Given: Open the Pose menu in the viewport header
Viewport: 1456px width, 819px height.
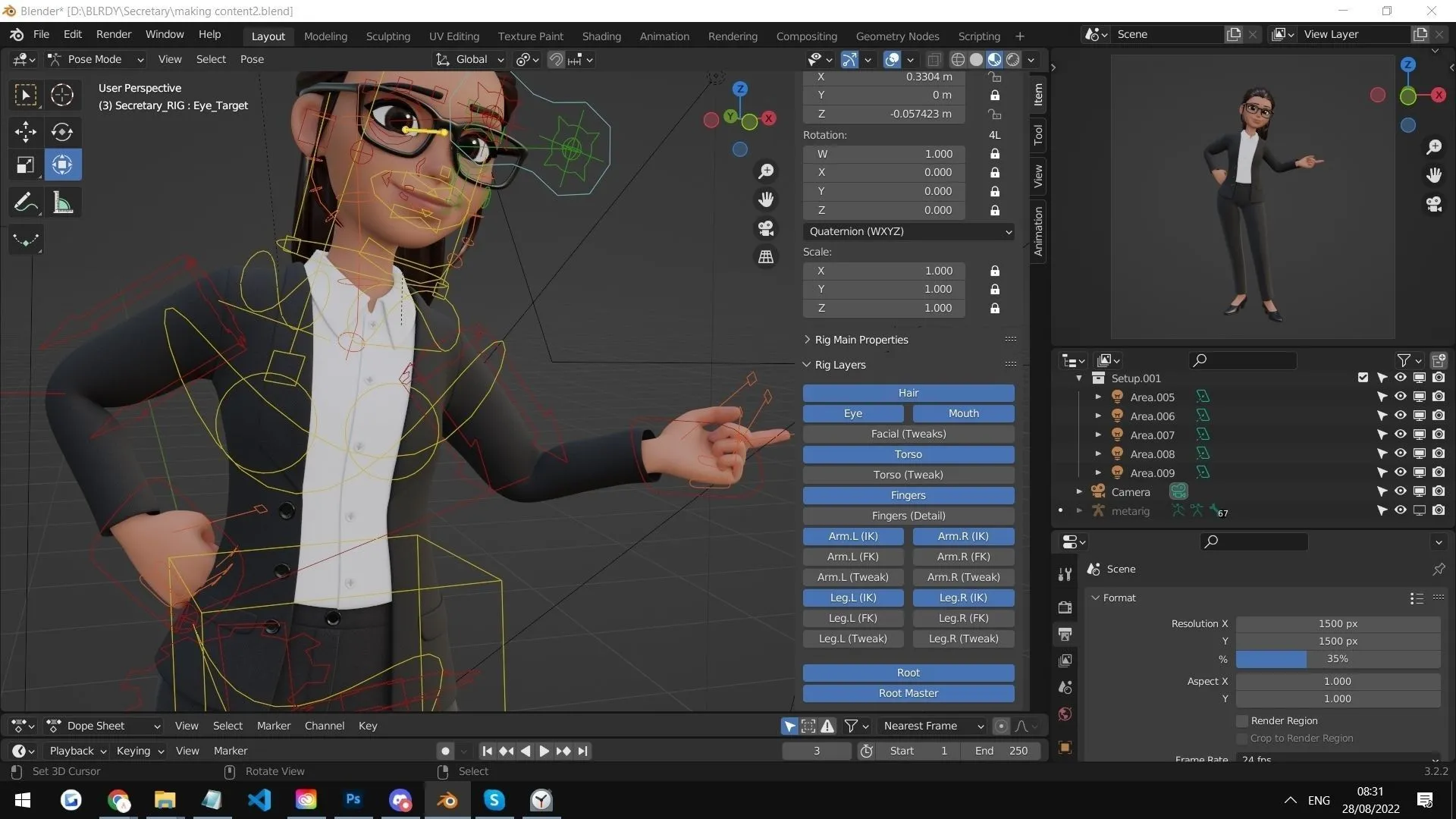Looking at the screenshot, I should pos(251,59).
